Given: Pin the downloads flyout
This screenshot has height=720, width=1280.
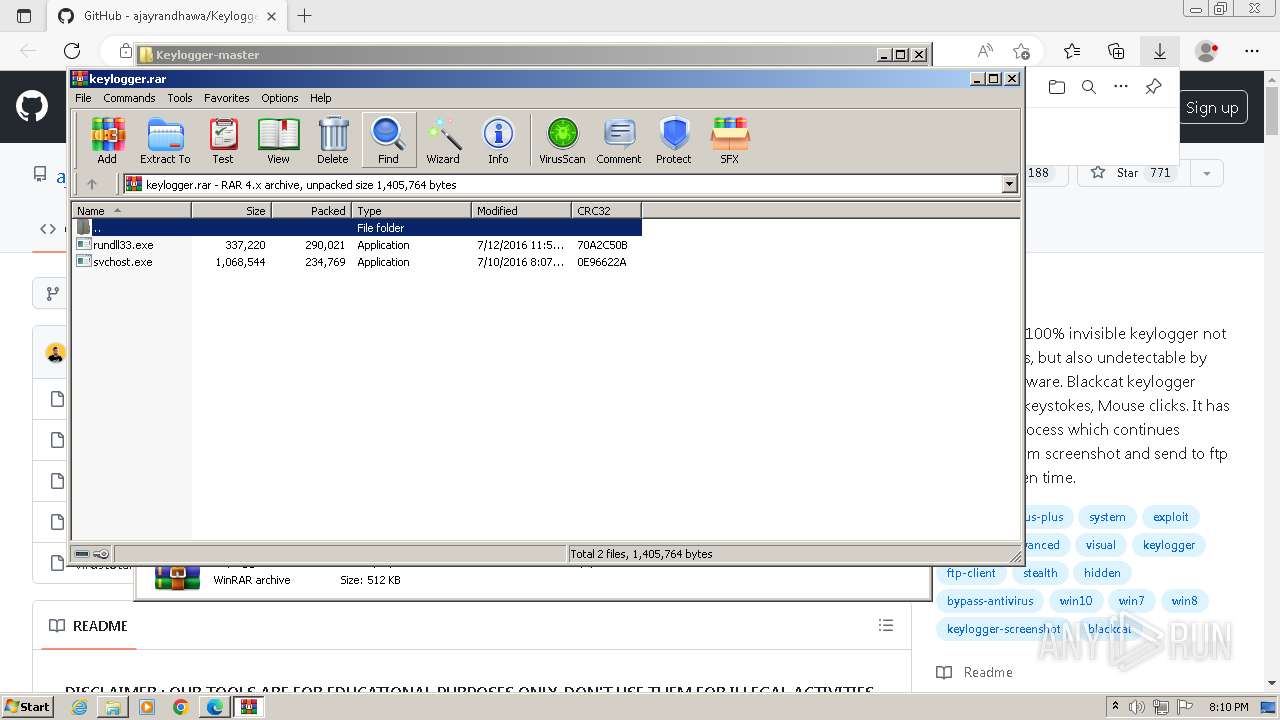Looking at the screenshot, I should click(1153, 87).
